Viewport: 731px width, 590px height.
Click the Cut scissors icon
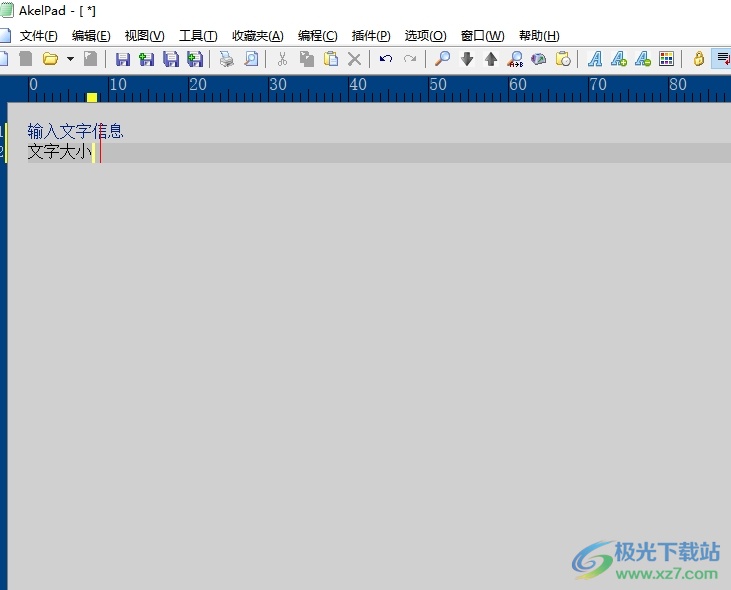tap(282, 59)
